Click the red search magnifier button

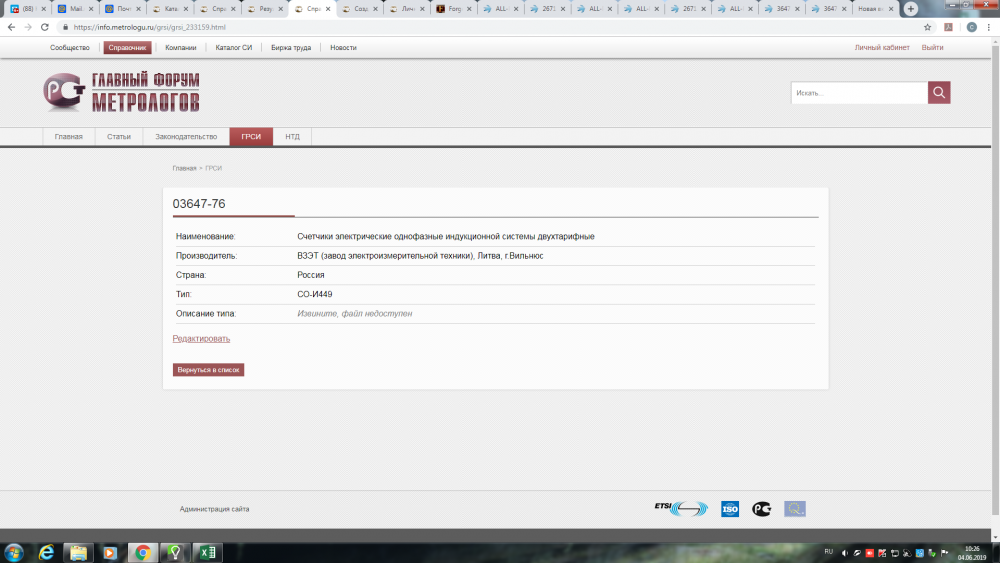[x=939, y=92]
